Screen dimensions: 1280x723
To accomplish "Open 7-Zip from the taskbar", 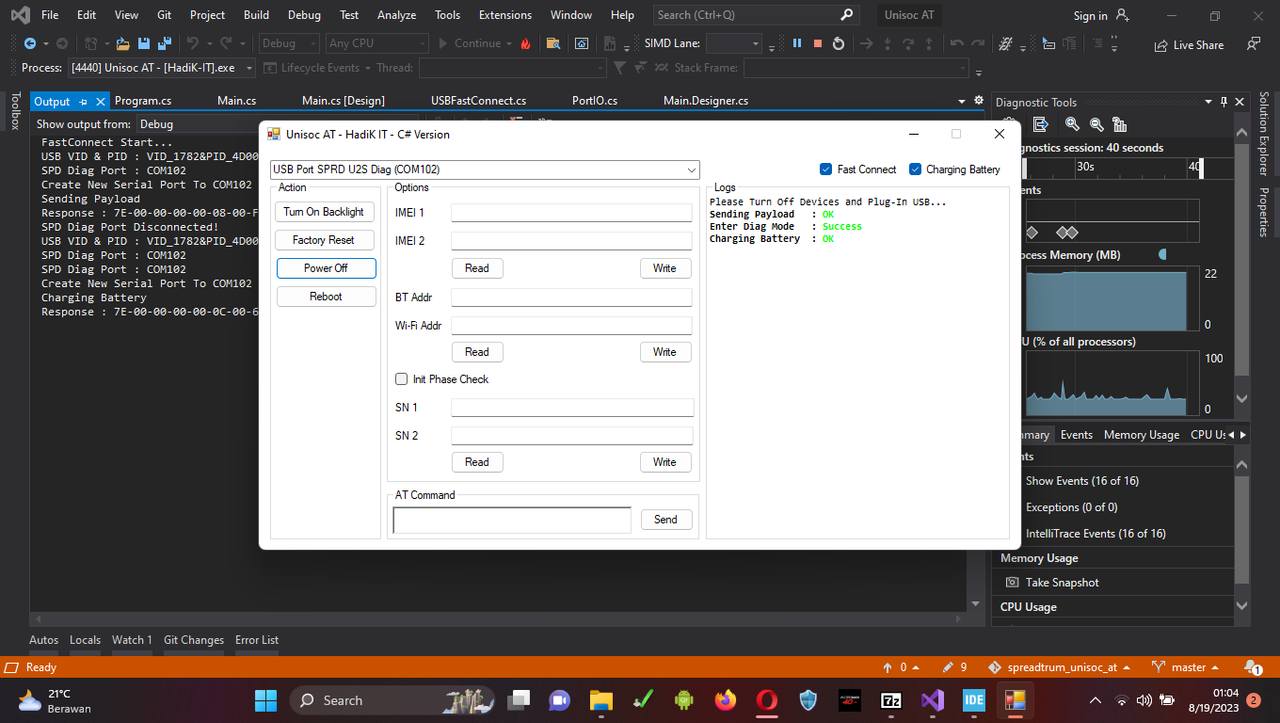I will 890,700.
